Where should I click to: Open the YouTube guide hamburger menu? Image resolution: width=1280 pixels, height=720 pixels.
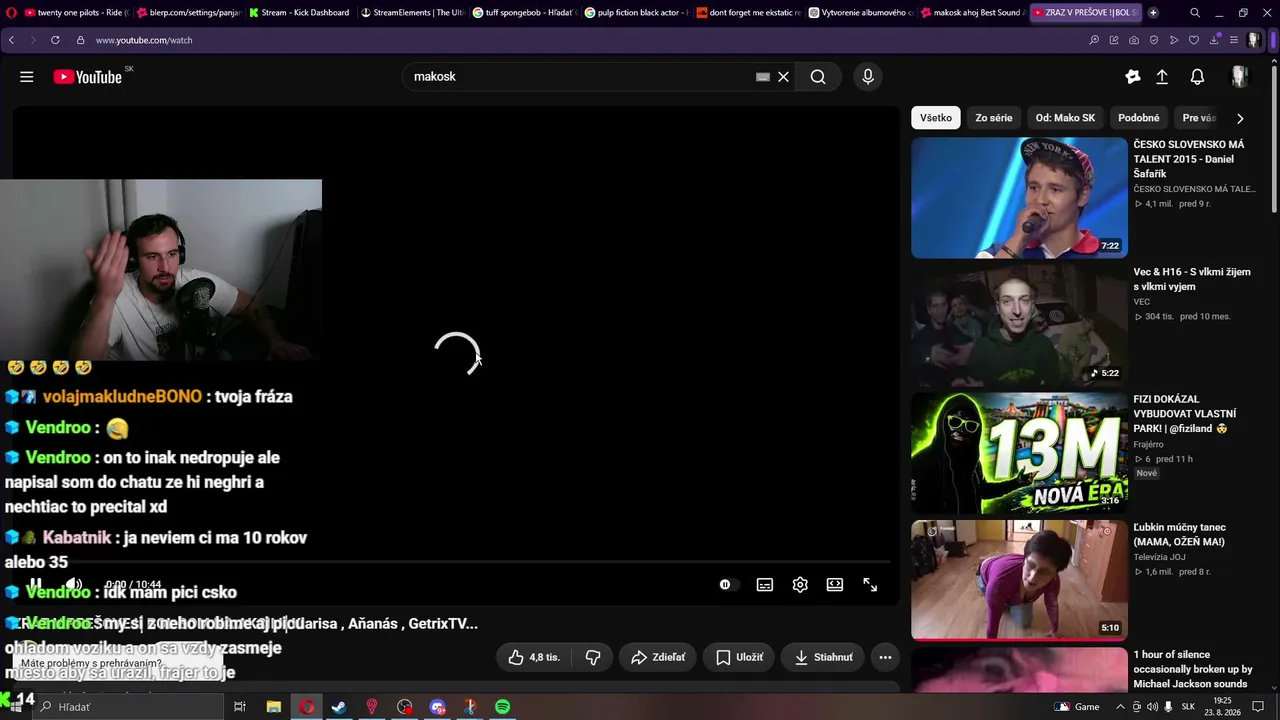point(27,77)
